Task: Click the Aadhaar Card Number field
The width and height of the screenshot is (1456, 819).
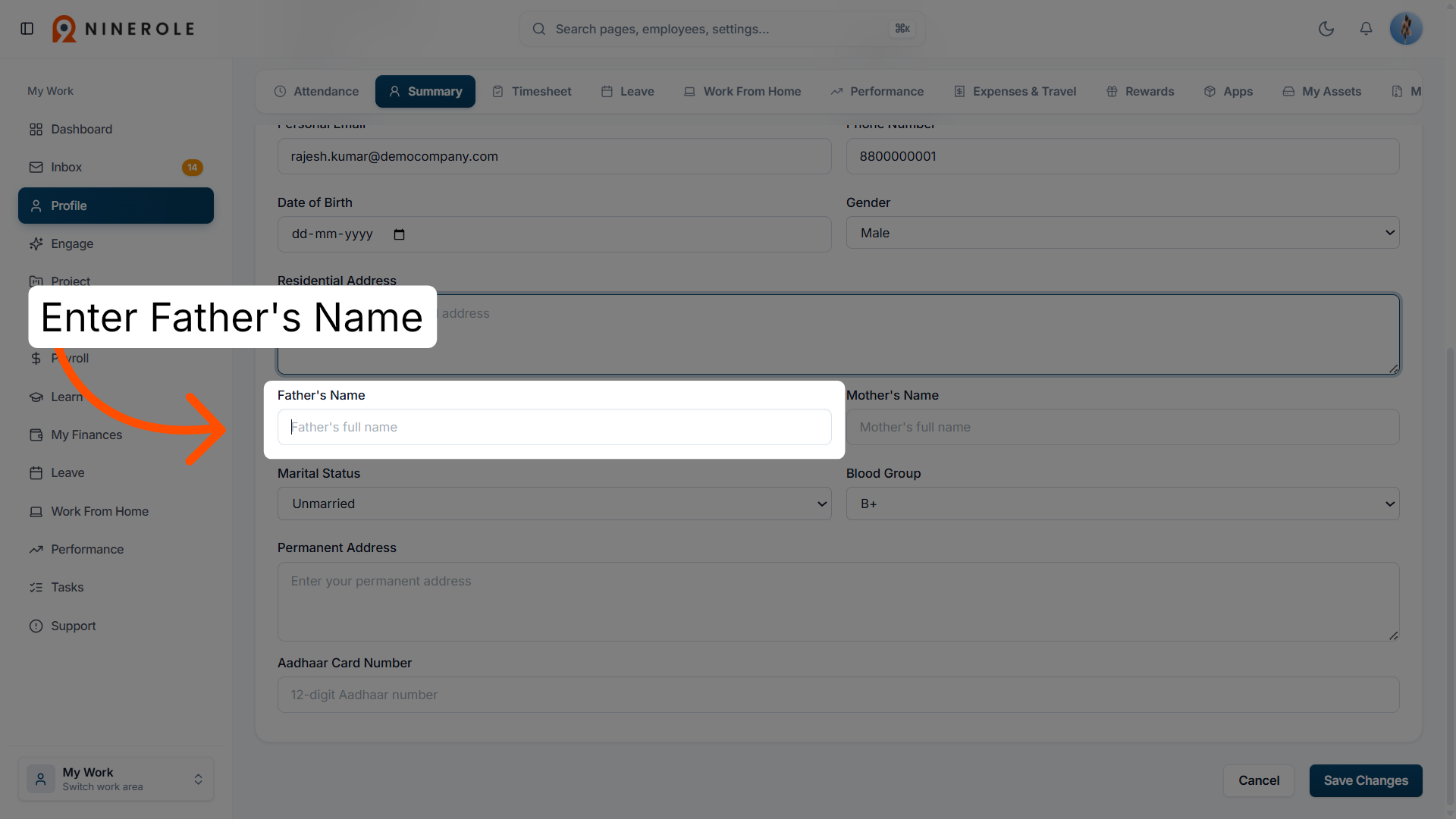Action: pyautogui.click(x=838, y=695)
